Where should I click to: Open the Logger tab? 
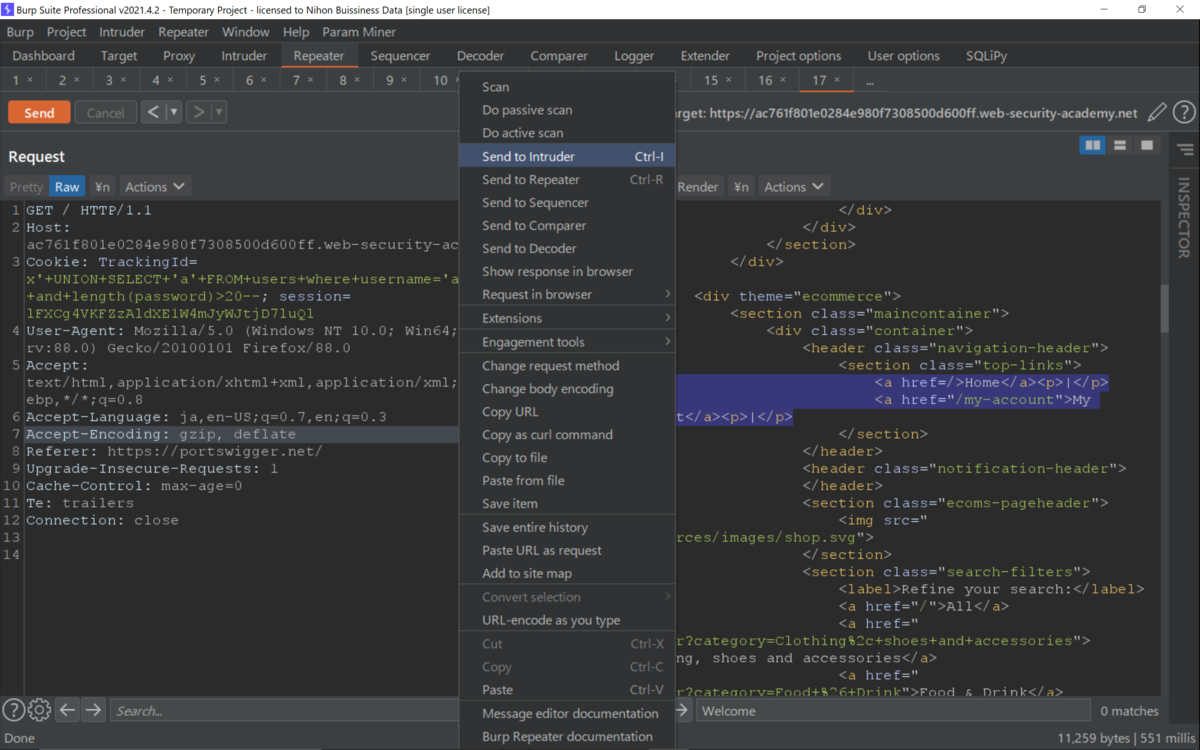tap(634, 56)
